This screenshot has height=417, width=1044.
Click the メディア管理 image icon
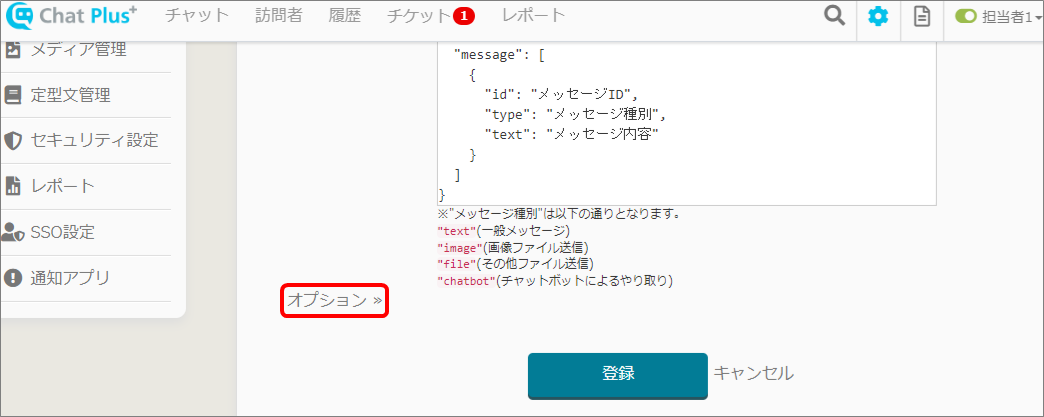click(x=13, y=50)
